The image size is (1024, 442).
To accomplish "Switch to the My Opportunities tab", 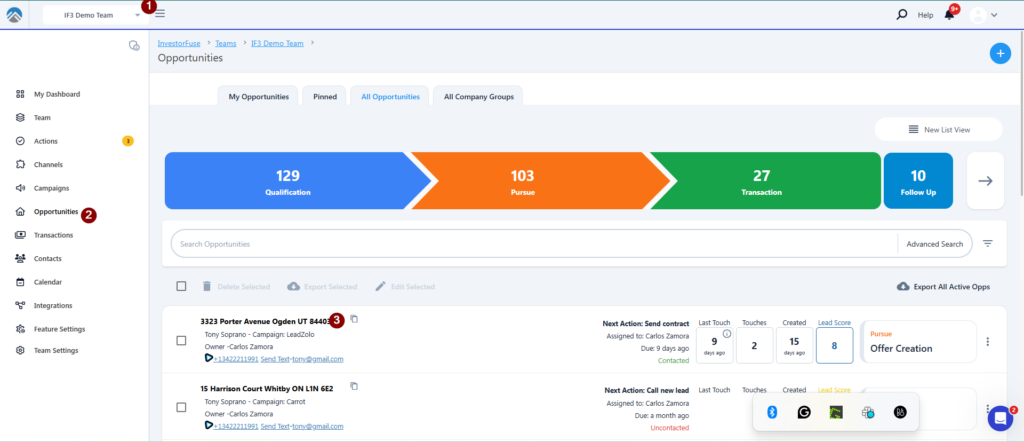I will 258,96.
